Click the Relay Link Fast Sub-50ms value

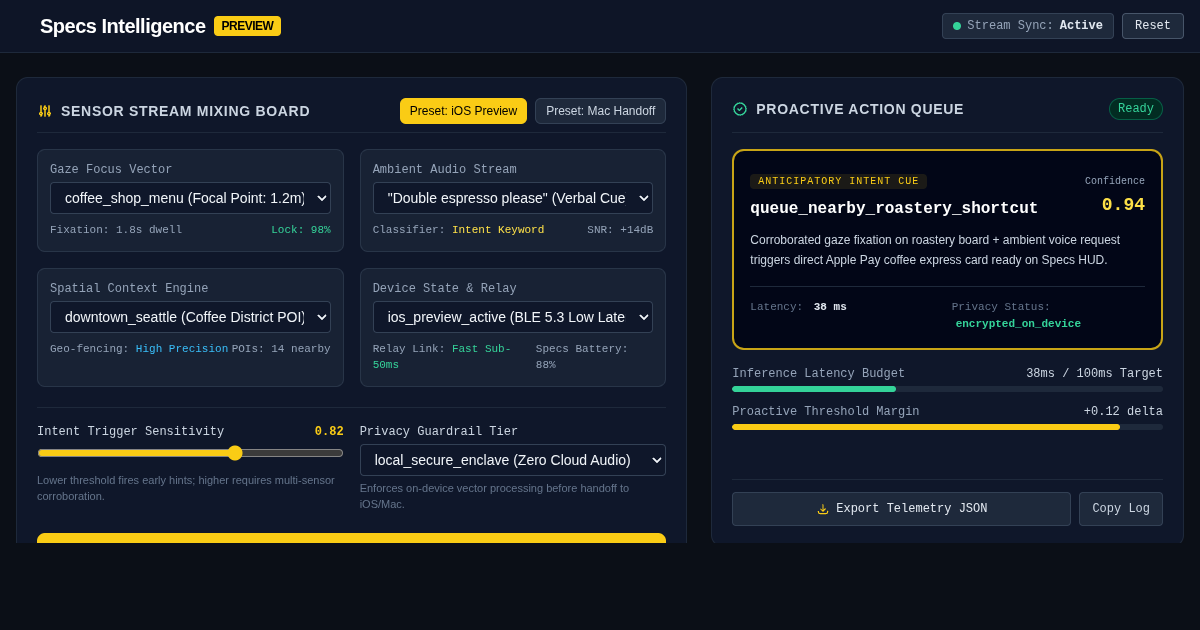[442, 357]
